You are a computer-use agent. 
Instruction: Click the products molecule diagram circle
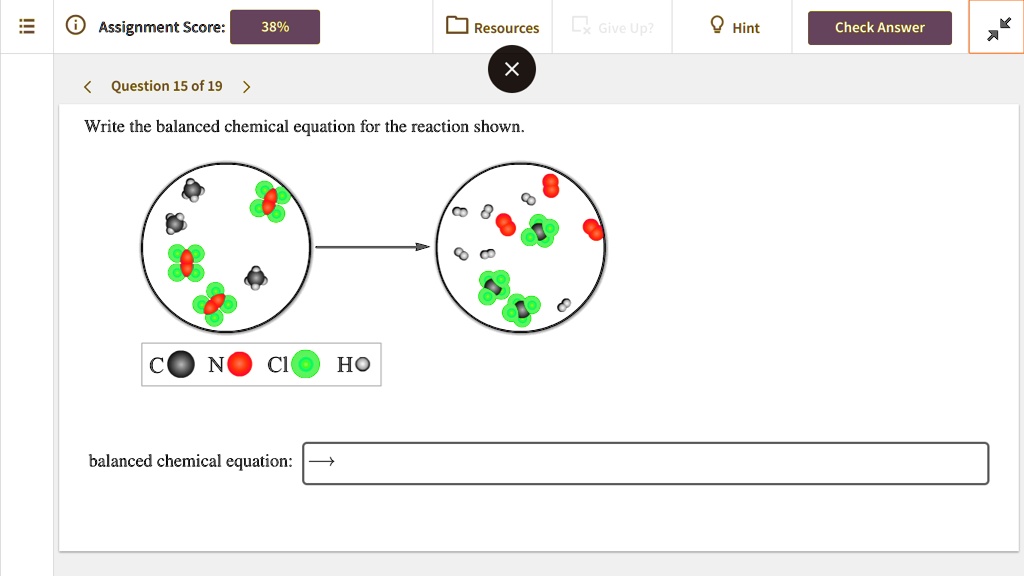[520, 247]
